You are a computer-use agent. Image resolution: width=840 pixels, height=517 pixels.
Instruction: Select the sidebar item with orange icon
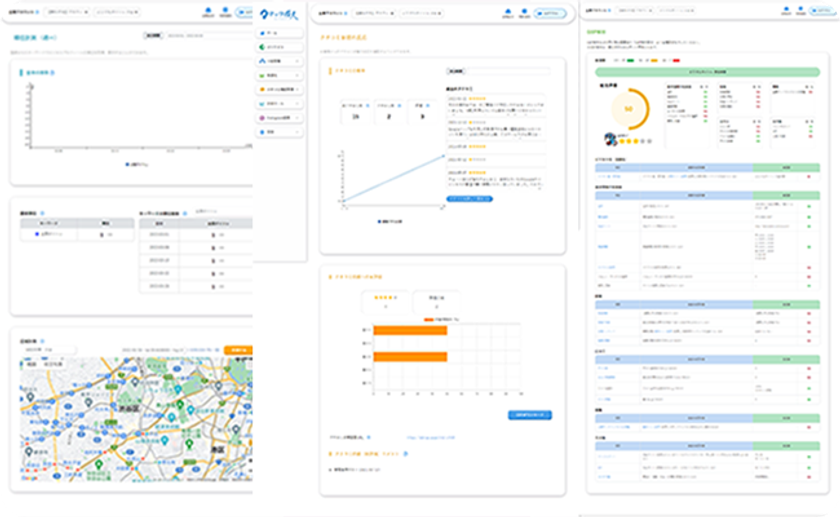tap(280, 89)
